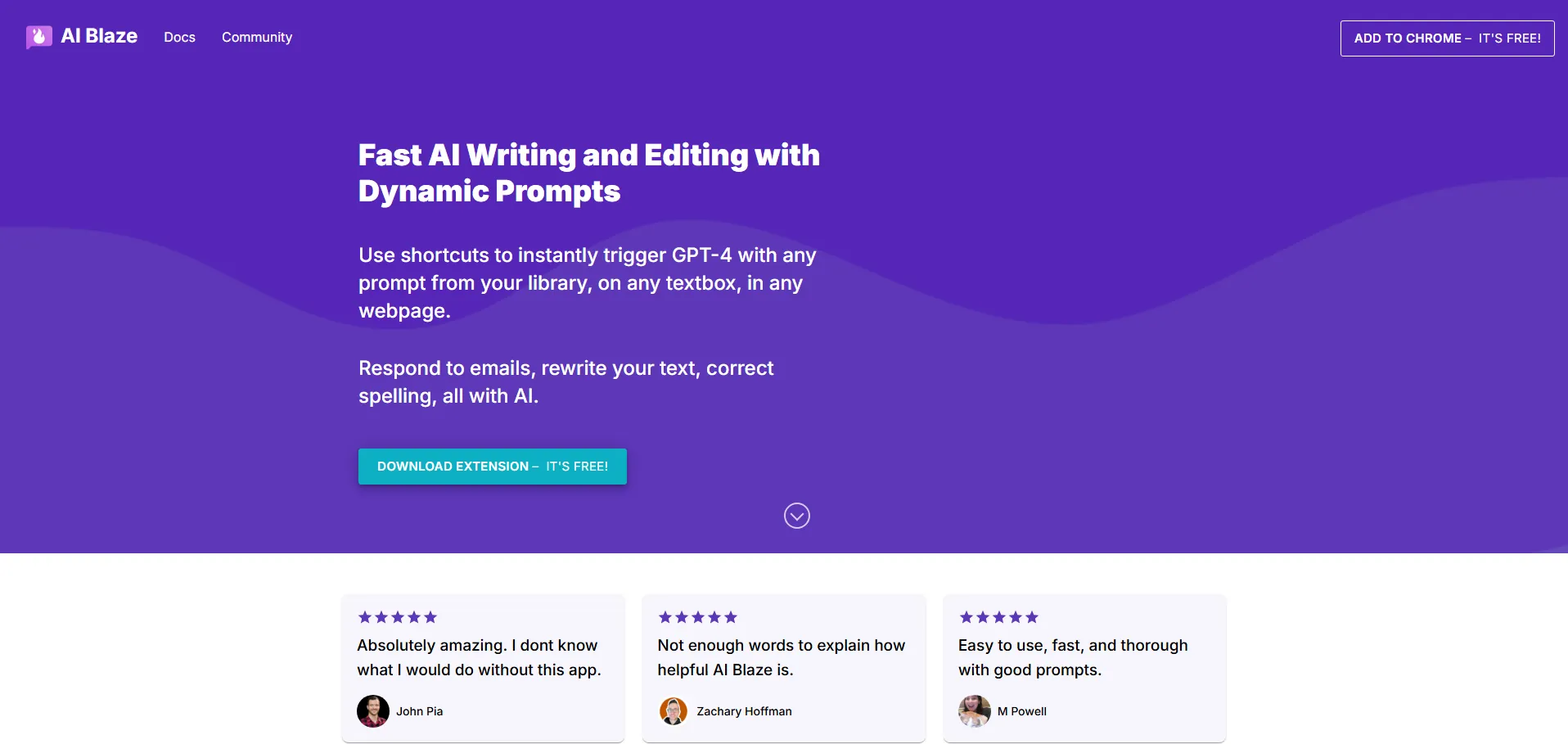The width and height of the screenshot is (1568, 744).
Task: Click the Zachary Hoffman reviewer name
Action: (744, 711)
